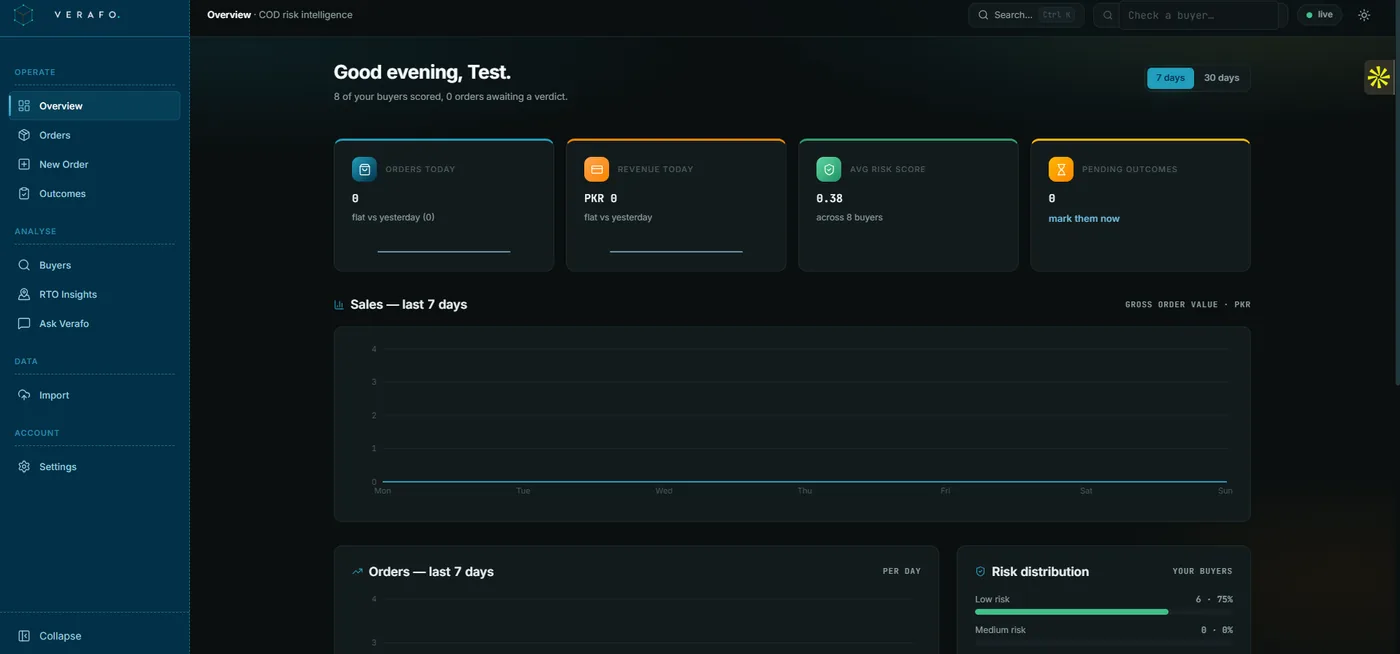Collapse the sidebar
Viewport: 1400px width, 654px height.
pyautogui.click(x=95, y=636)
